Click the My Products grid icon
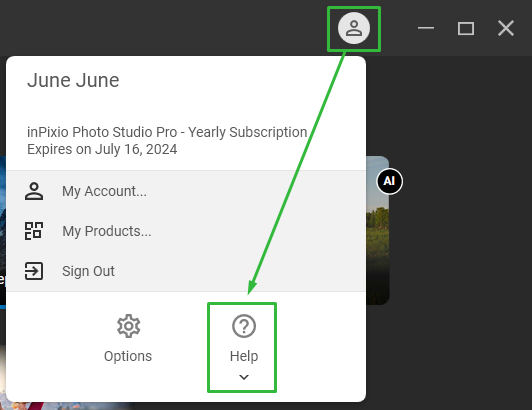532x410 pixels. point(34,231)
